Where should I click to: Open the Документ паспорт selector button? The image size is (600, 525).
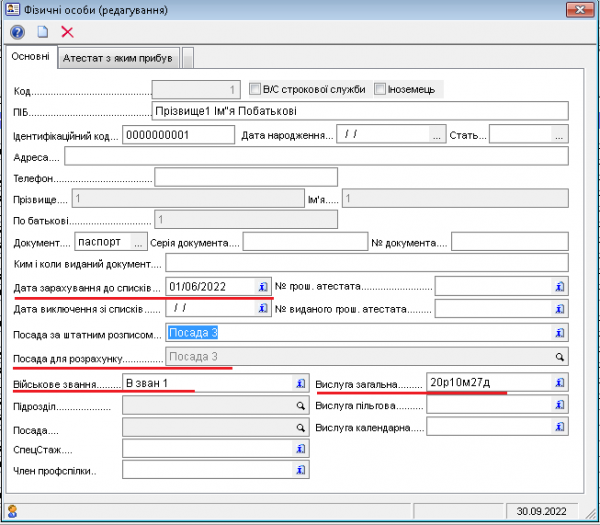pos(139,242)
